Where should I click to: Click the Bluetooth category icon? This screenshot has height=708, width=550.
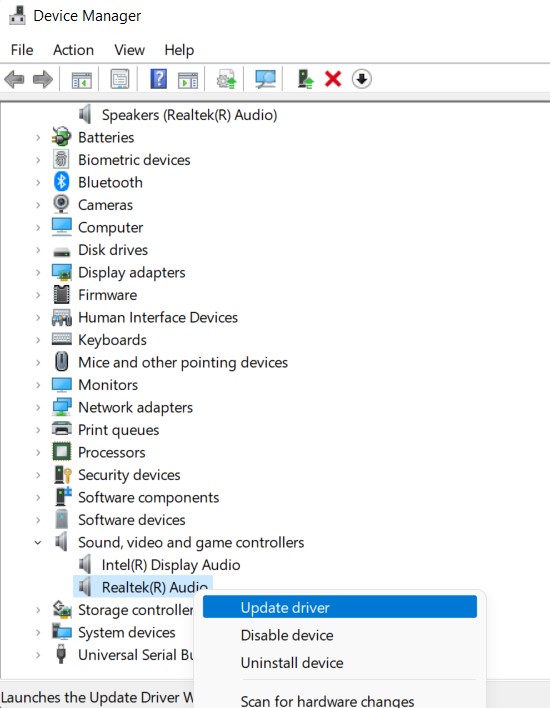[x=61, y=182]
